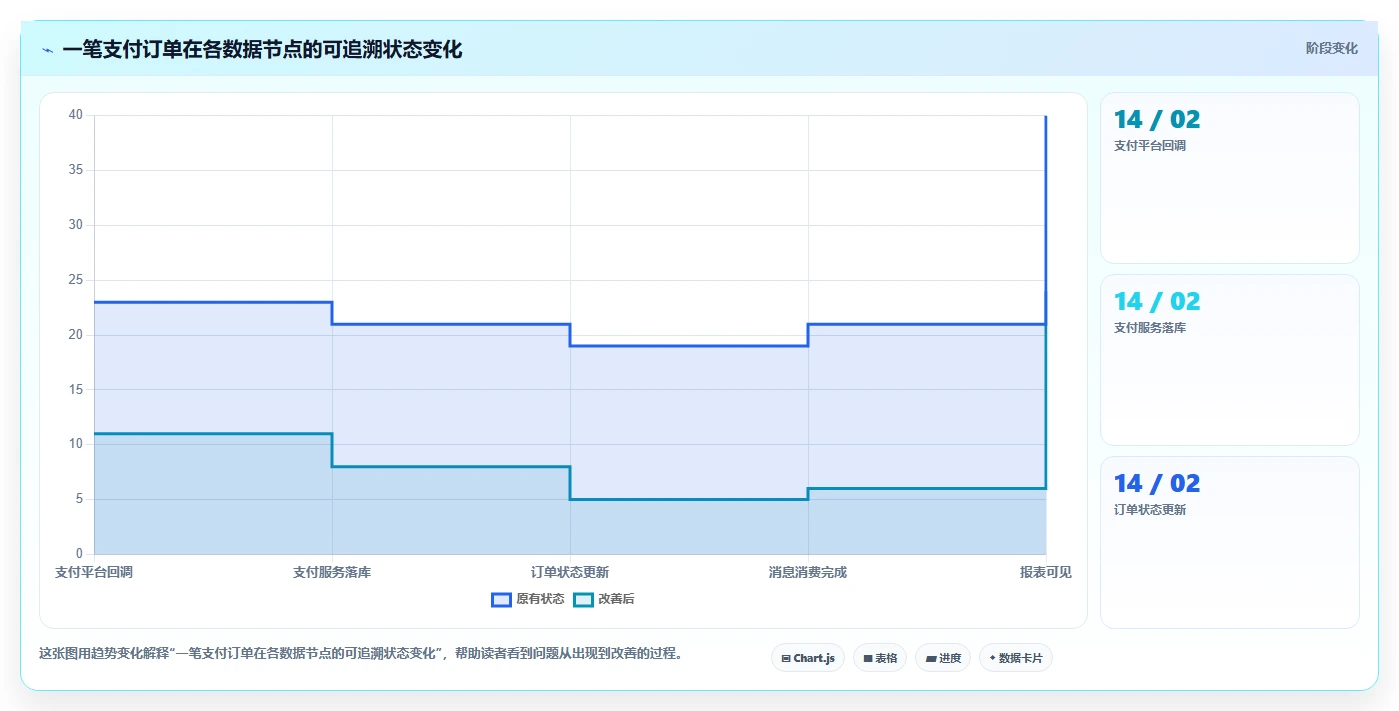Click the 订单状态更新 x-axis label
Viewport: 1399px width, 711px height.
570,572
